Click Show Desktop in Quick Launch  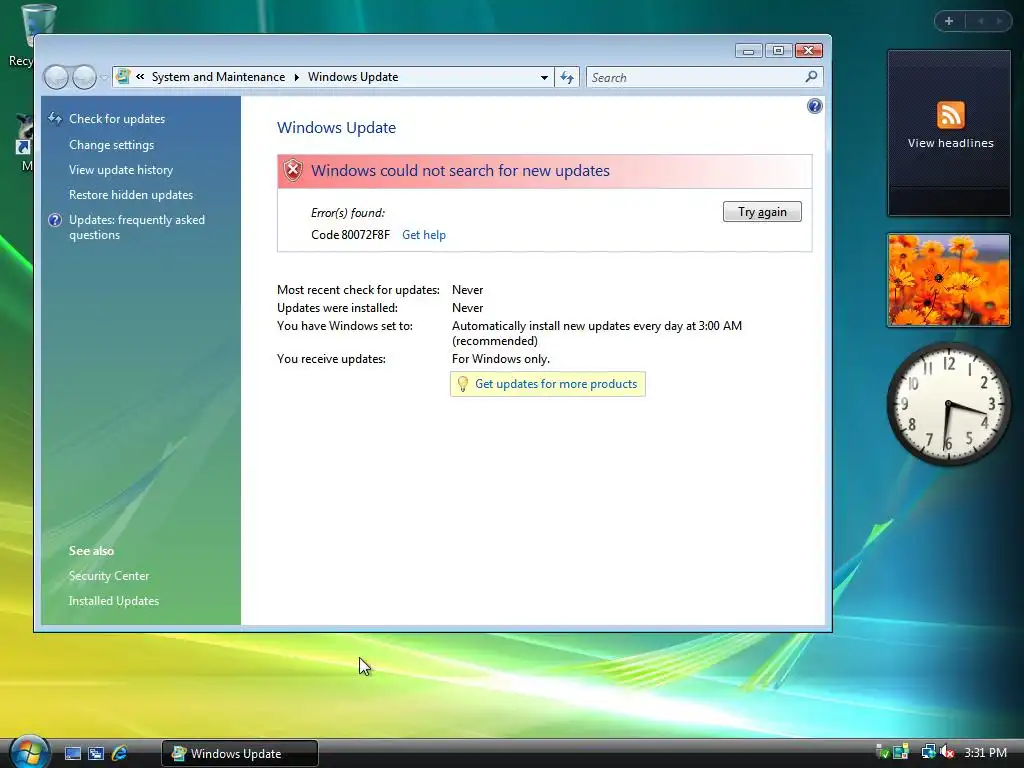[x=72, y=754]
